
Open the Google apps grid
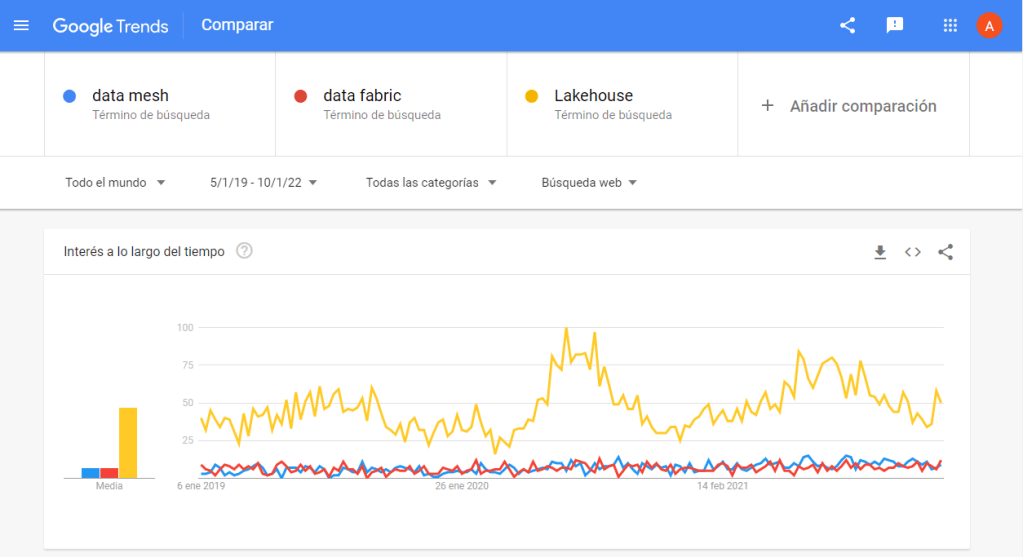point(950,25)
